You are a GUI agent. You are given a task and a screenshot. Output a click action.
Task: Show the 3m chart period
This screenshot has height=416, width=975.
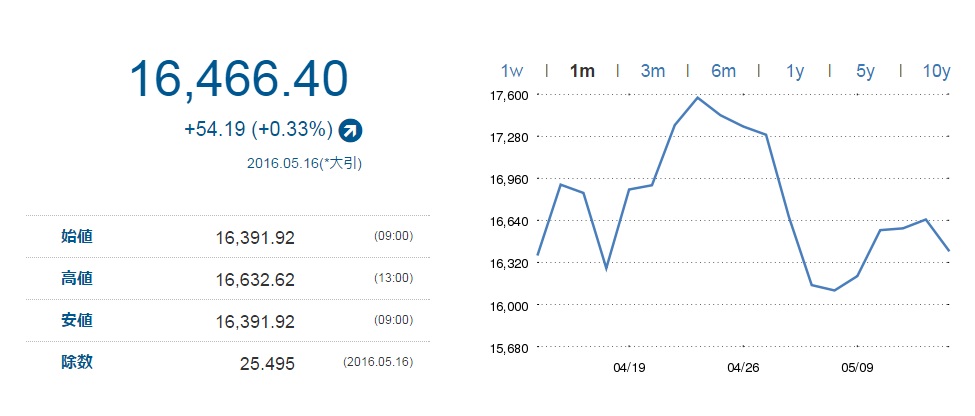[x=652, y=71]
